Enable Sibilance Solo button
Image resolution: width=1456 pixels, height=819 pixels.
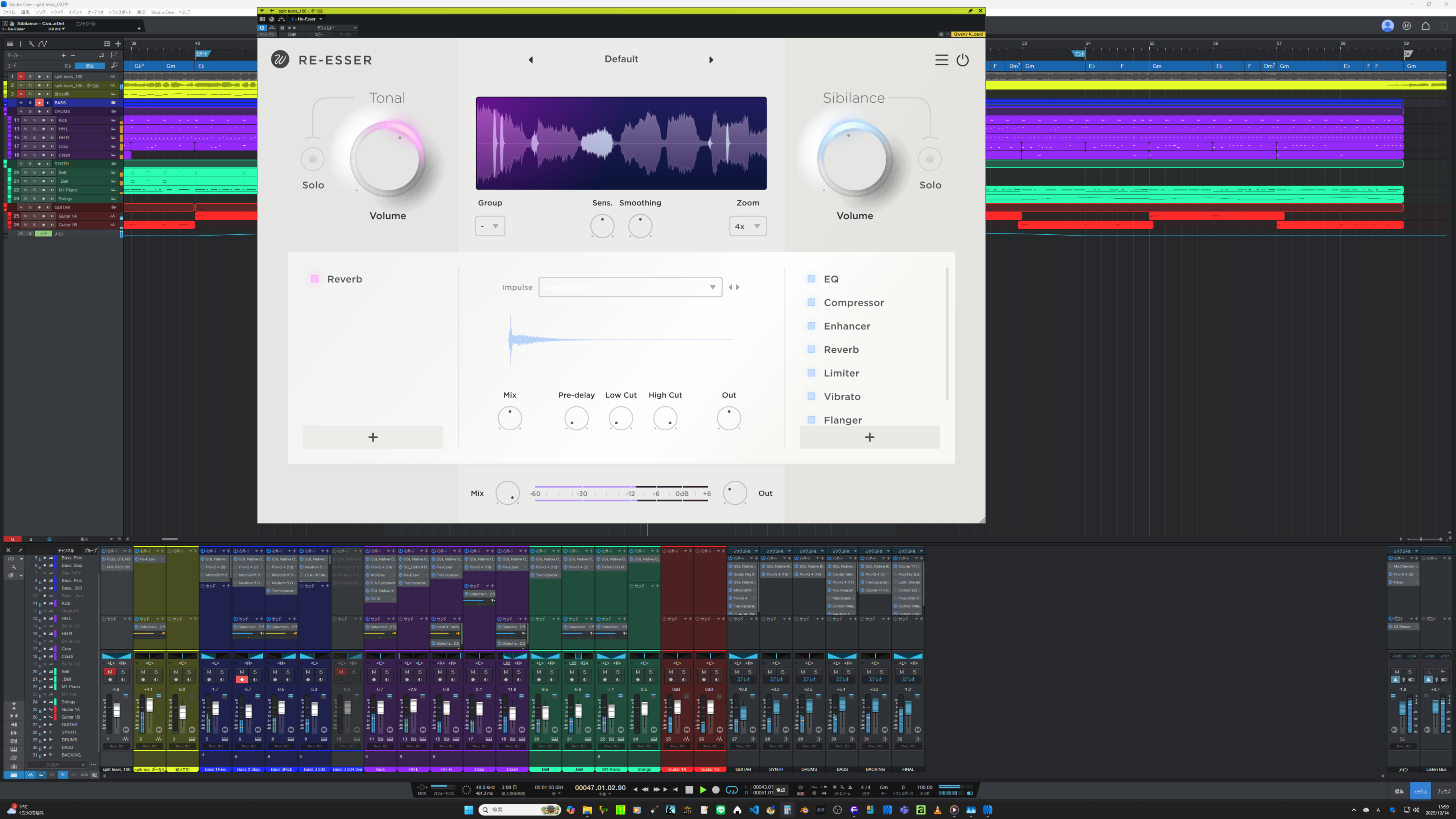pyautogui.click(x=930, y=160)
